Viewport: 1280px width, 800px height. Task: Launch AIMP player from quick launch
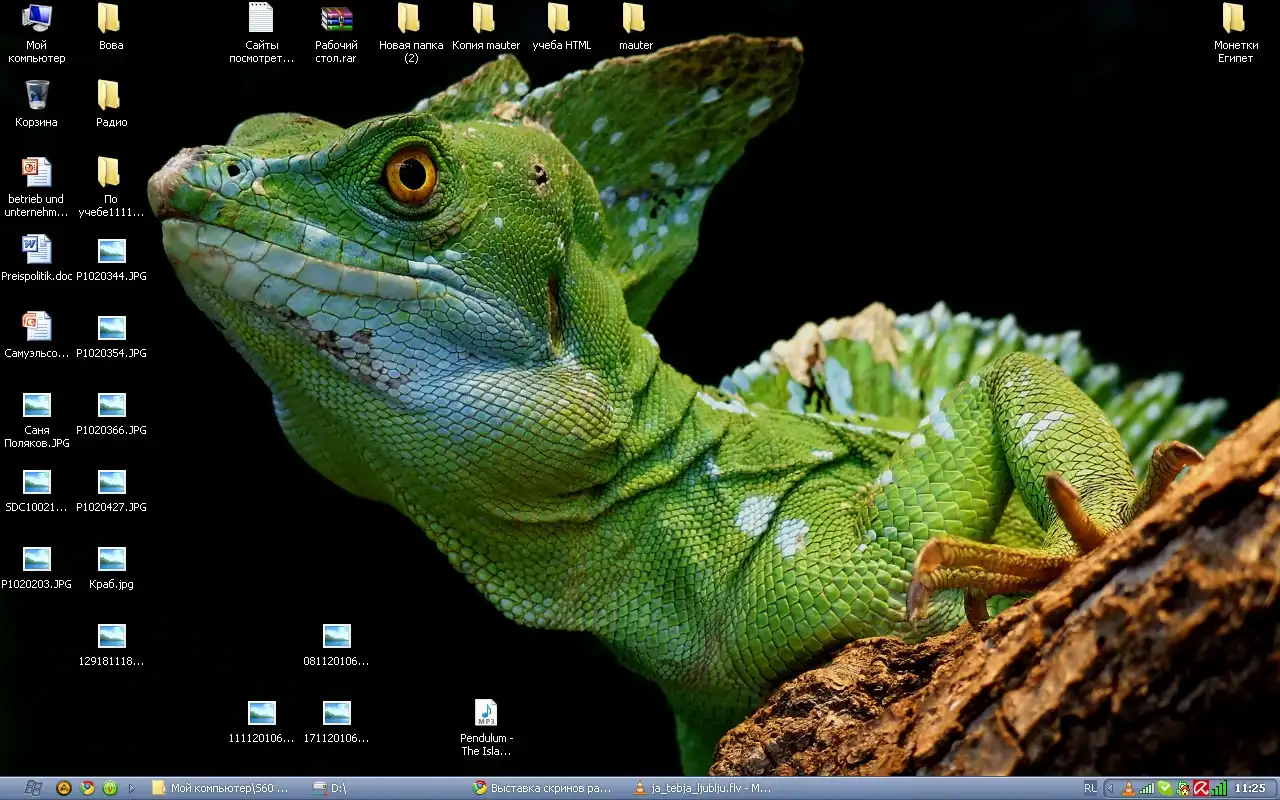point(64,788)
